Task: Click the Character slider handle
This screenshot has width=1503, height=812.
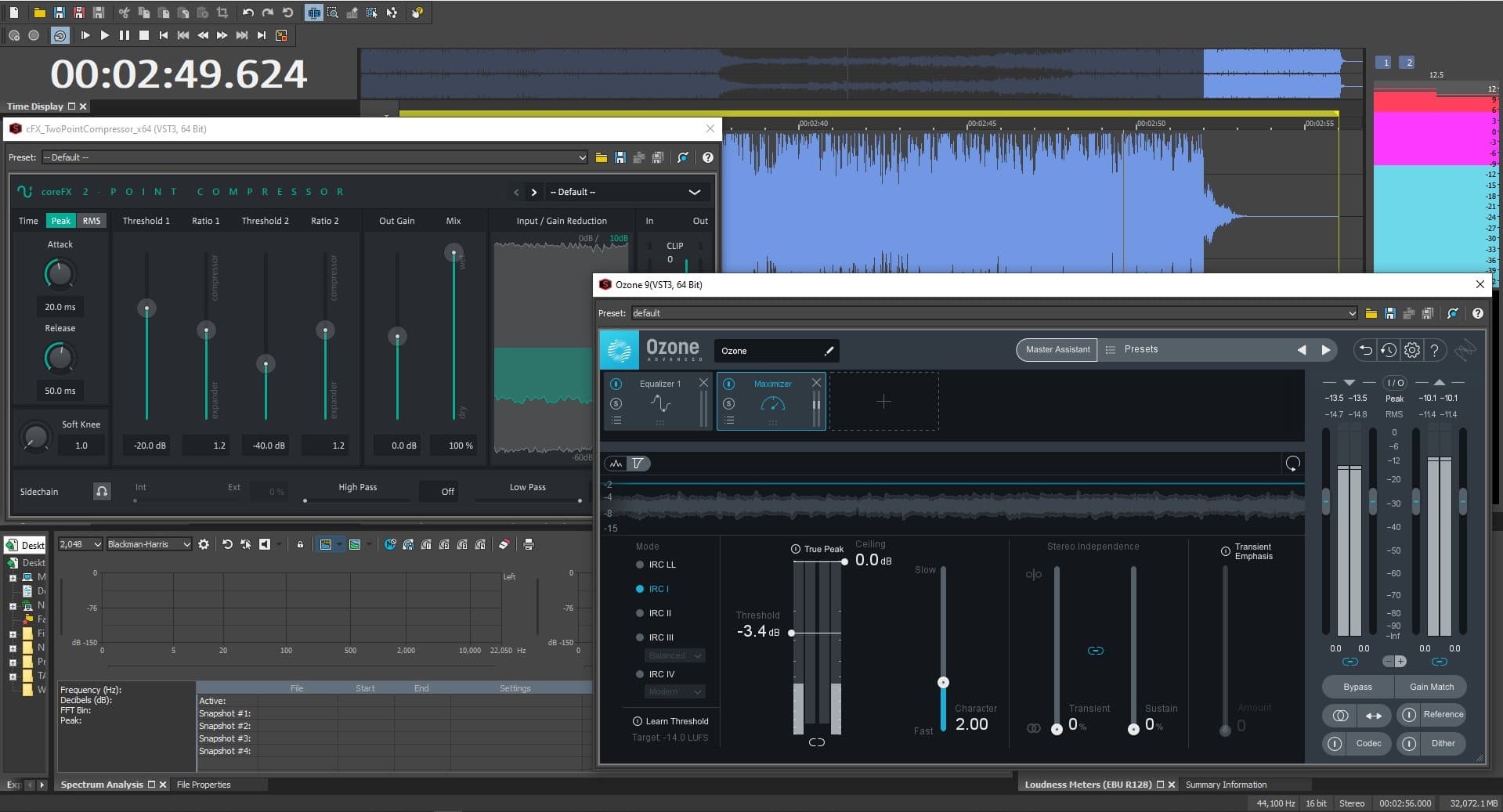Action: click(x=943, y=682)
